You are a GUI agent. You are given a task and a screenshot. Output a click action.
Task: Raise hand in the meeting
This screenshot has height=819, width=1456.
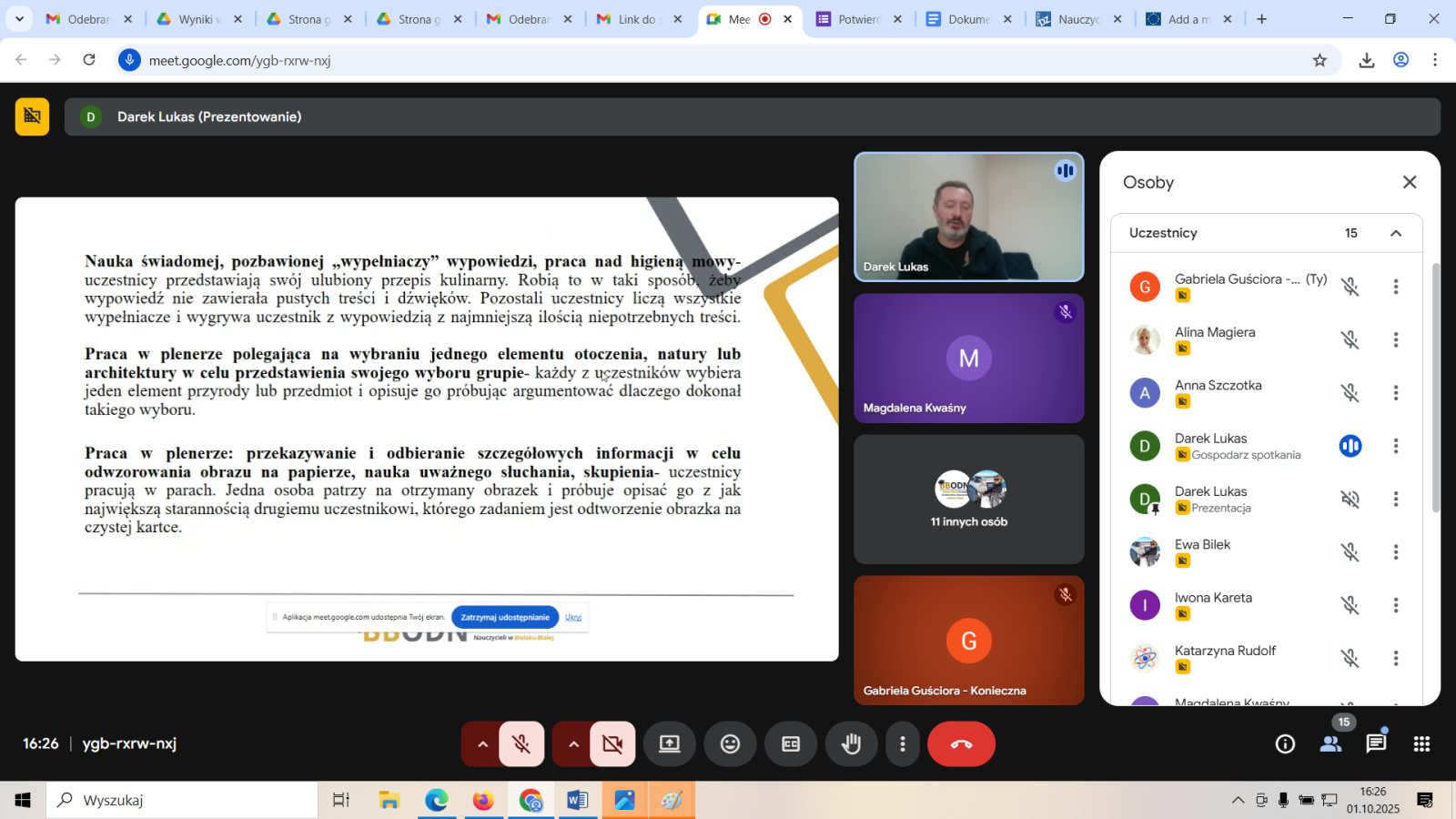(x=851, y=744)
